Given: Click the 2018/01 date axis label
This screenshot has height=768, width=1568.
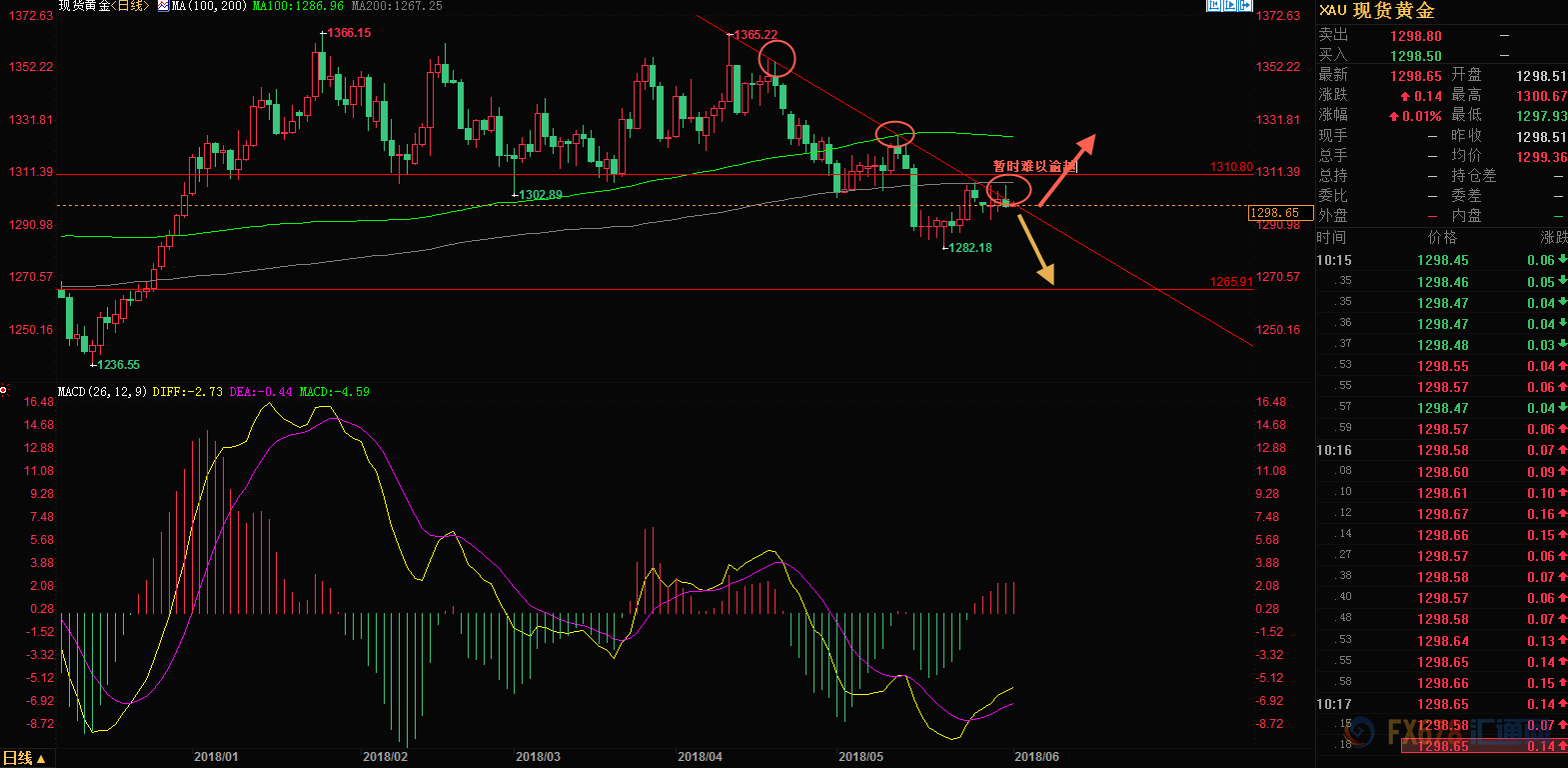Looking at the screenshot, I should (x=216, y=757).
